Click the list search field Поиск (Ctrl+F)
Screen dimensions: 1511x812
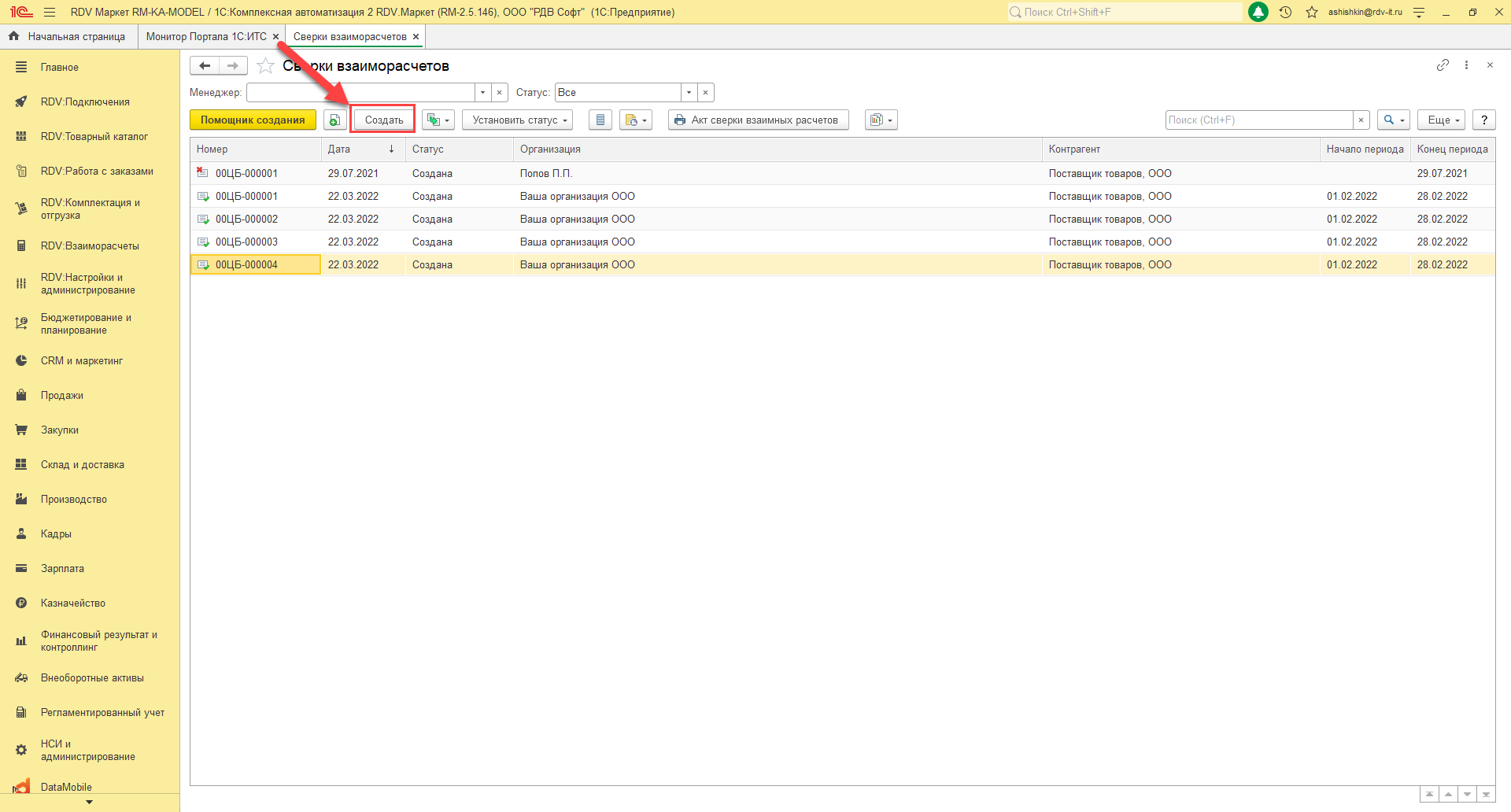click(1258, 120)
